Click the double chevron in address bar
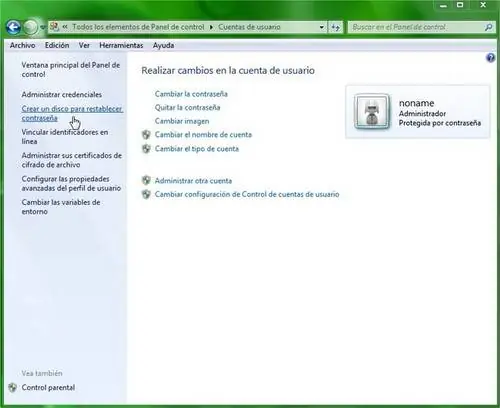 click(65, 27)
